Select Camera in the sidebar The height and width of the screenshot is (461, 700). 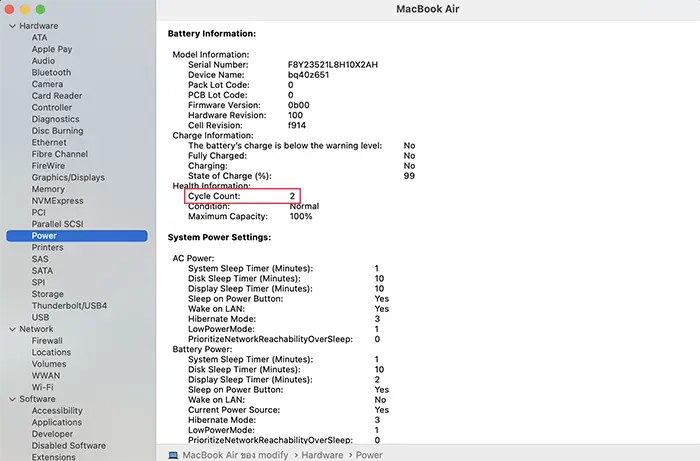pos(47,84)
